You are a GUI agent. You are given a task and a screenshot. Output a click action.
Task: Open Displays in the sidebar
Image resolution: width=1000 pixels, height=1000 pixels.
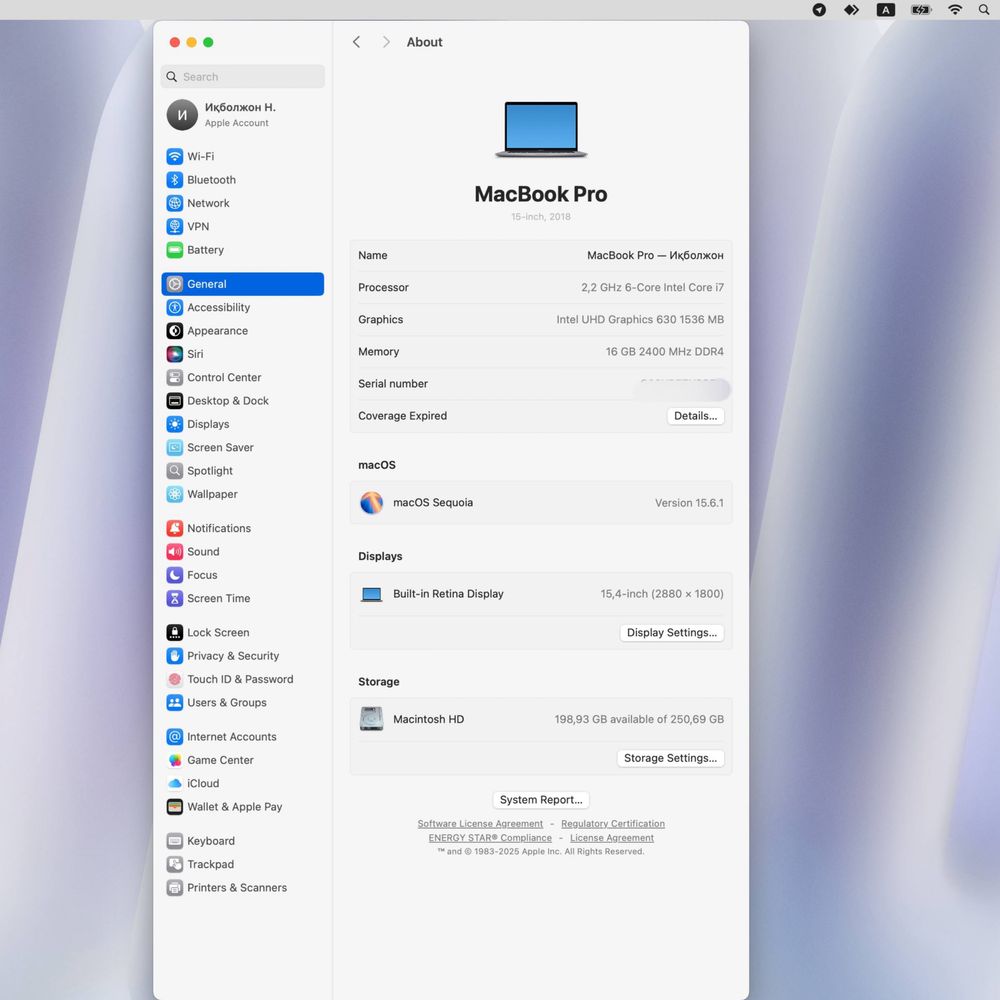coord(242,424)
